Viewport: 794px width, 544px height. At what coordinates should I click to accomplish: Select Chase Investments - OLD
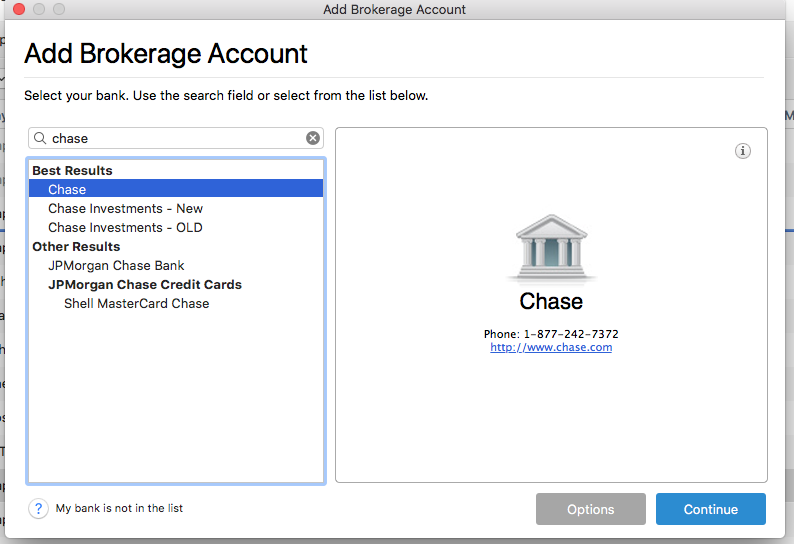(176, 227)
